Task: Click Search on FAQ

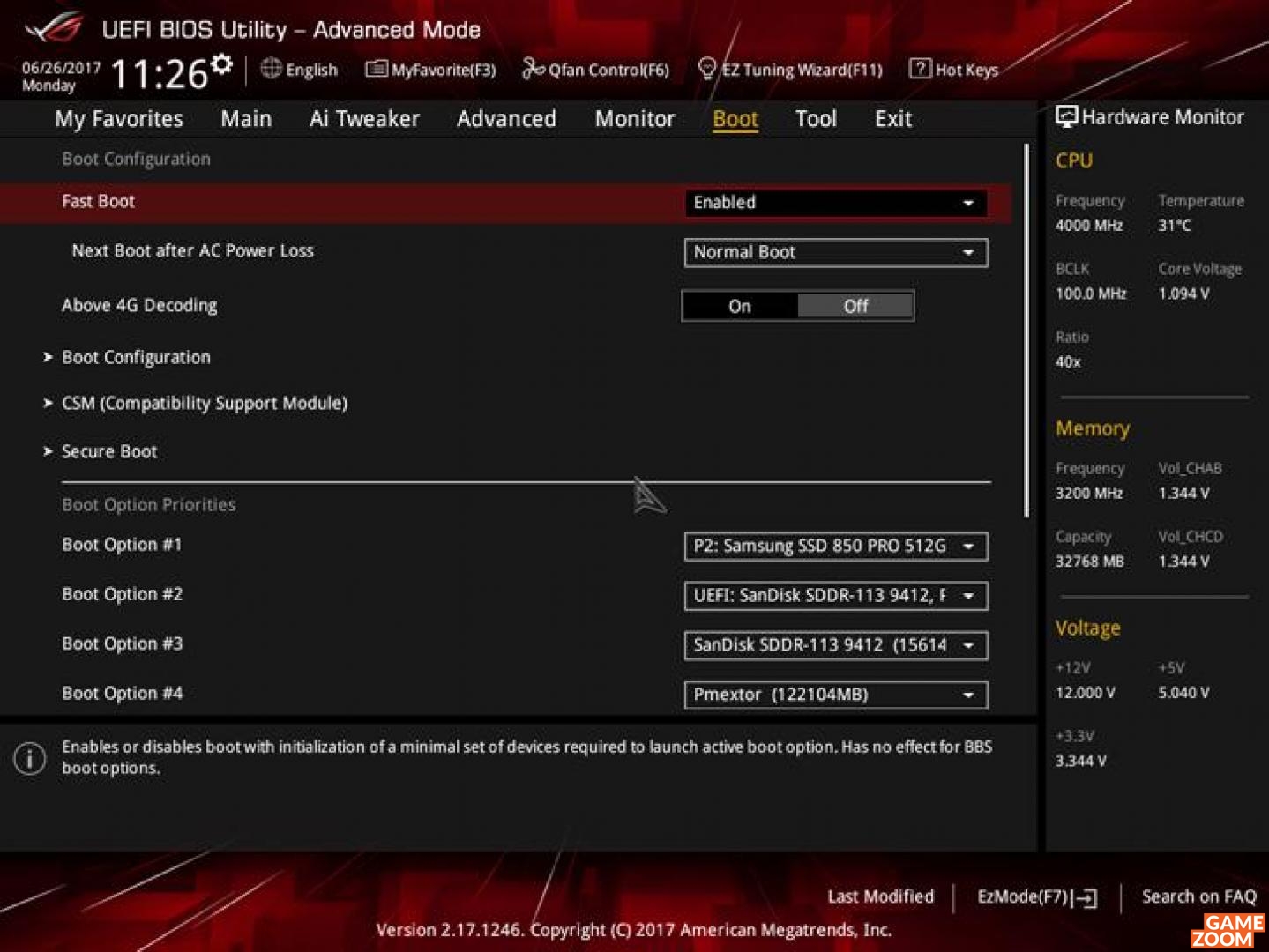Action: (x=1199, y=896)
